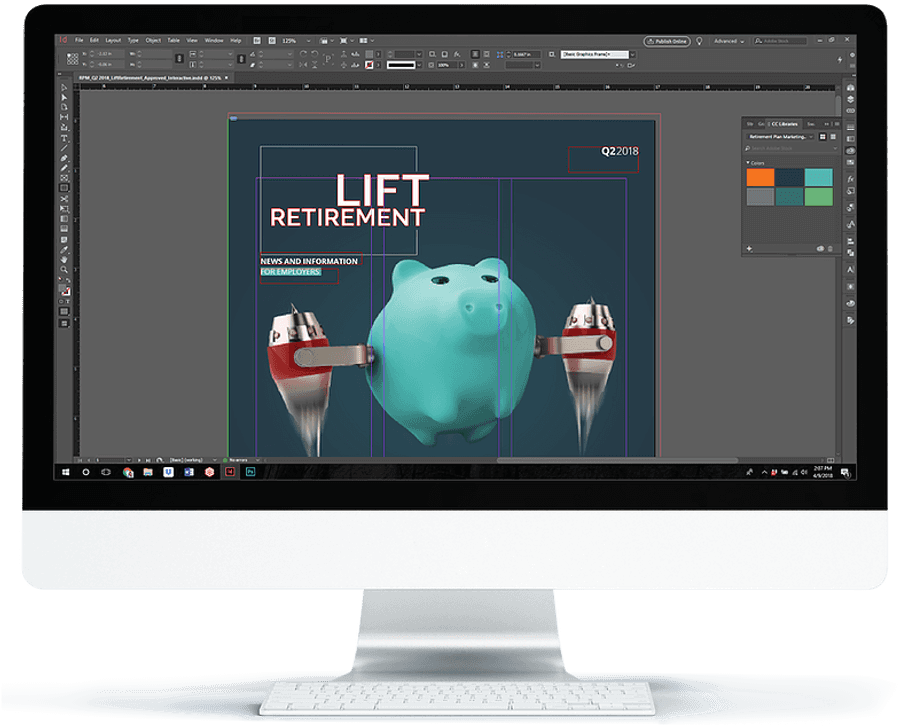Switch to the CC Libraries tab
This screenshot has width=900, height=727.
(x=784, y=124)
